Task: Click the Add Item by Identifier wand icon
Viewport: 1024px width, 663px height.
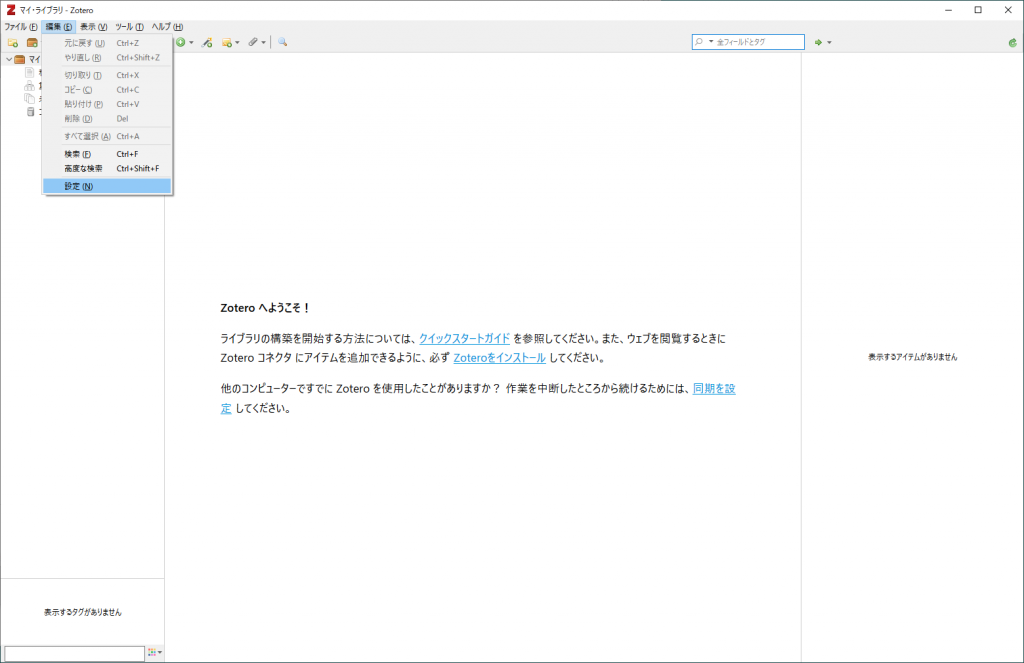Action: click(x=207, y=42)
